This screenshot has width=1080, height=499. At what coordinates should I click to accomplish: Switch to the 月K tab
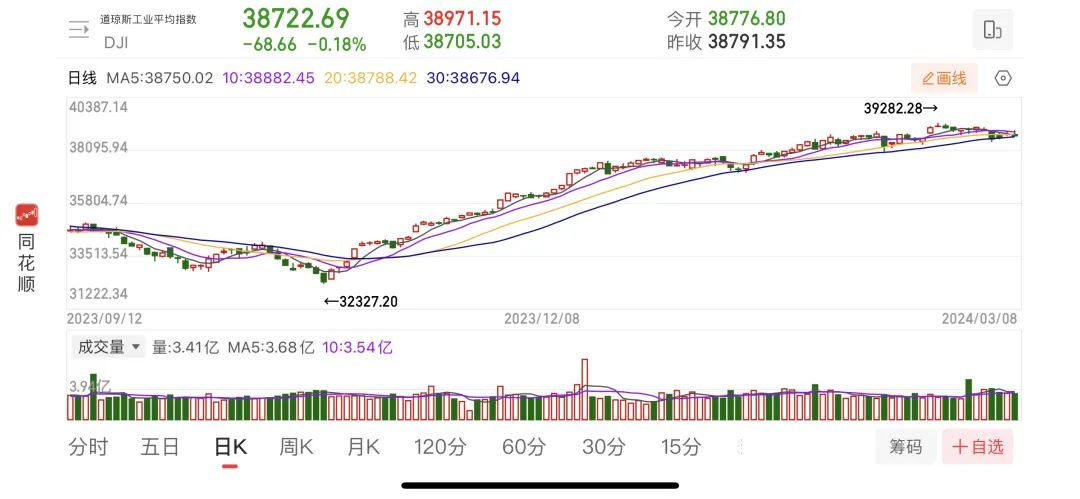[x=364, y=447]
